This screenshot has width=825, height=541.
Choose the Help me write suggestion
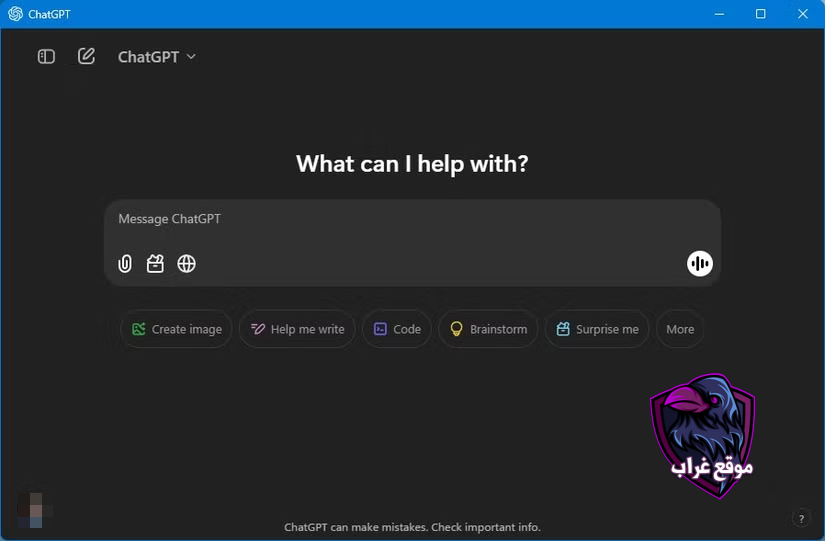tap(297, 329)
